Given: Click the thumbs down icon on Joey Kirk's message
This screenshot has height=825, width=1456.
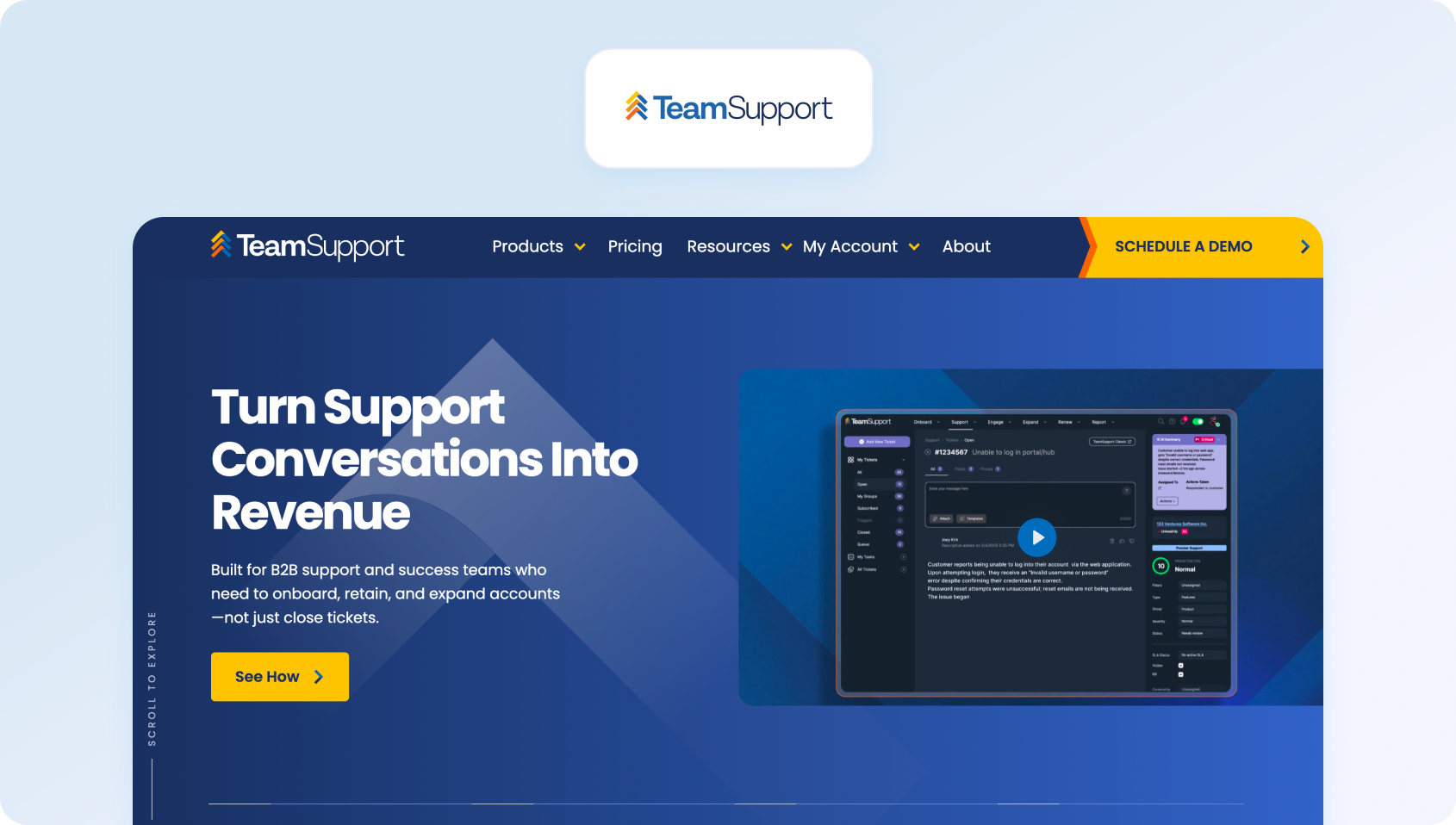Looking at the screenshot, I should click(1131, 541).
